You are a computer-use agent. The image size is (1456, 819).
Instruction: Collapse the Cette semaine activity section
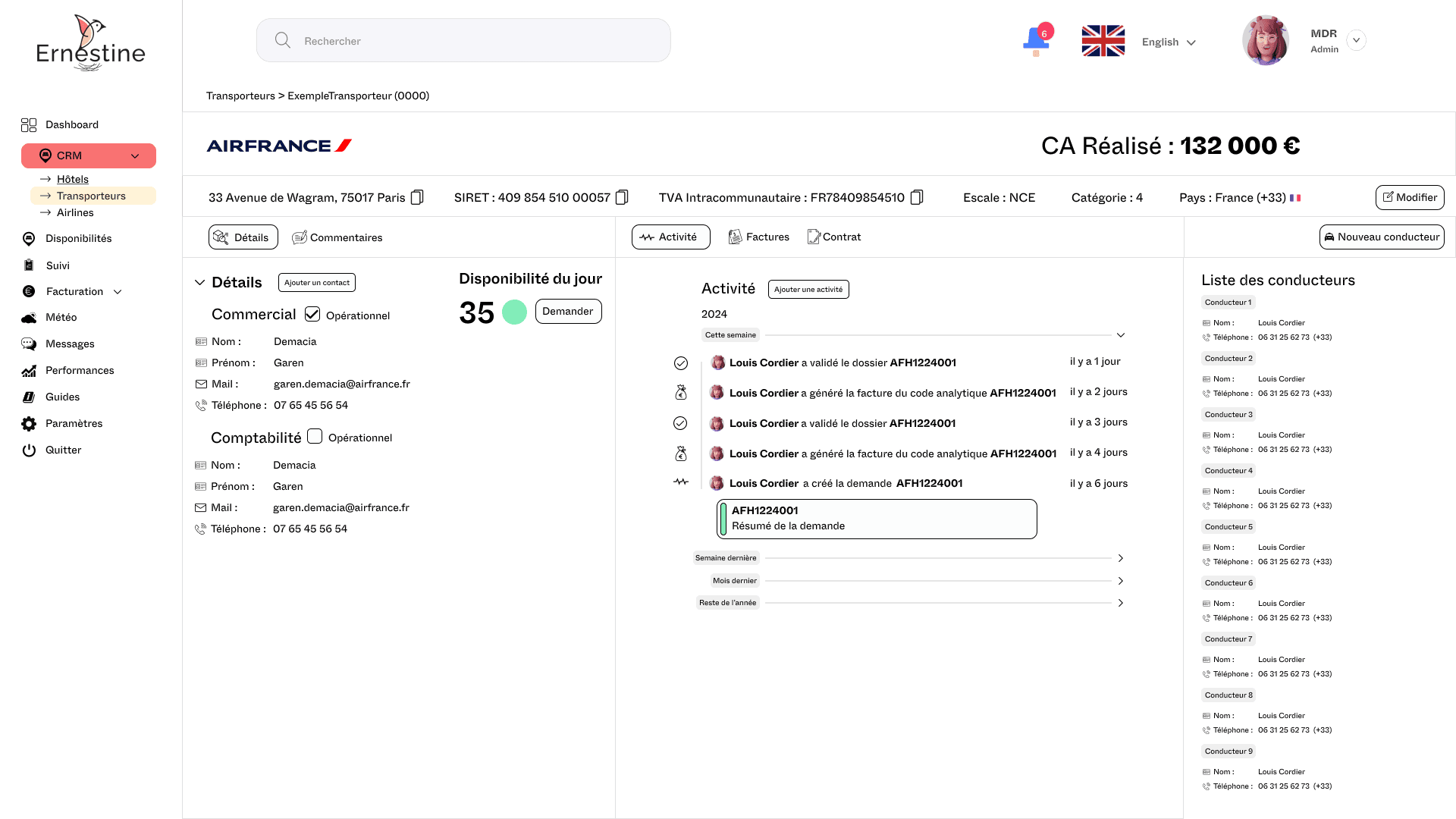(1120, 335)
